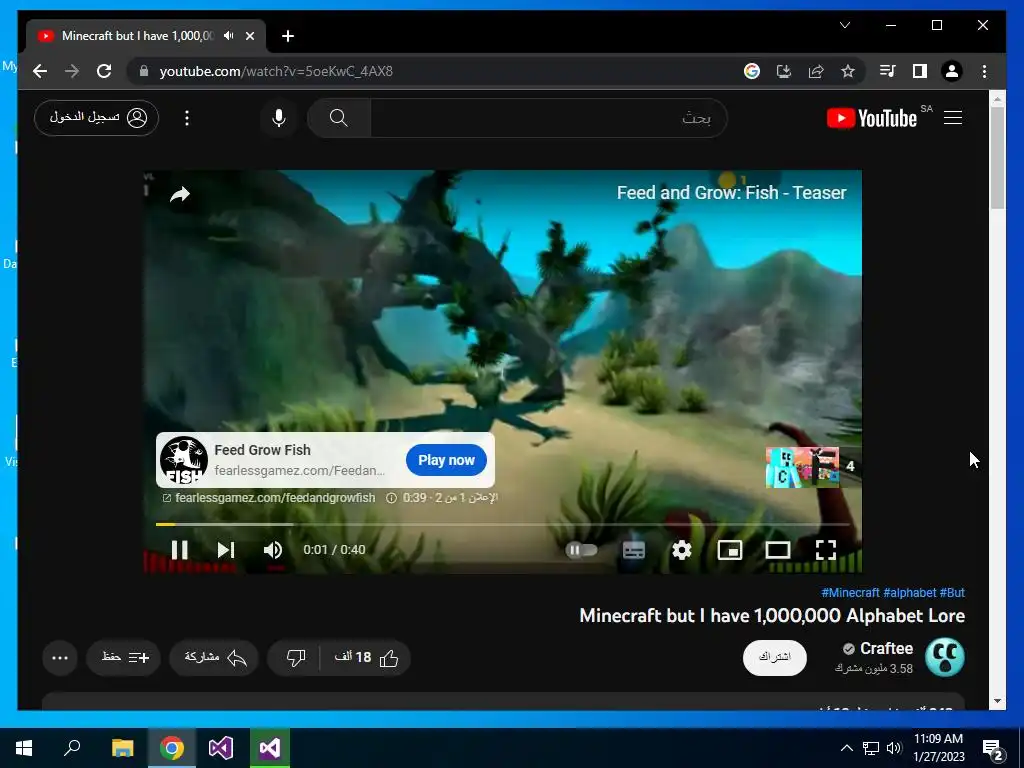1024x768 pixels.
Task: Open the notification center
Action: (x=993, y=748)
